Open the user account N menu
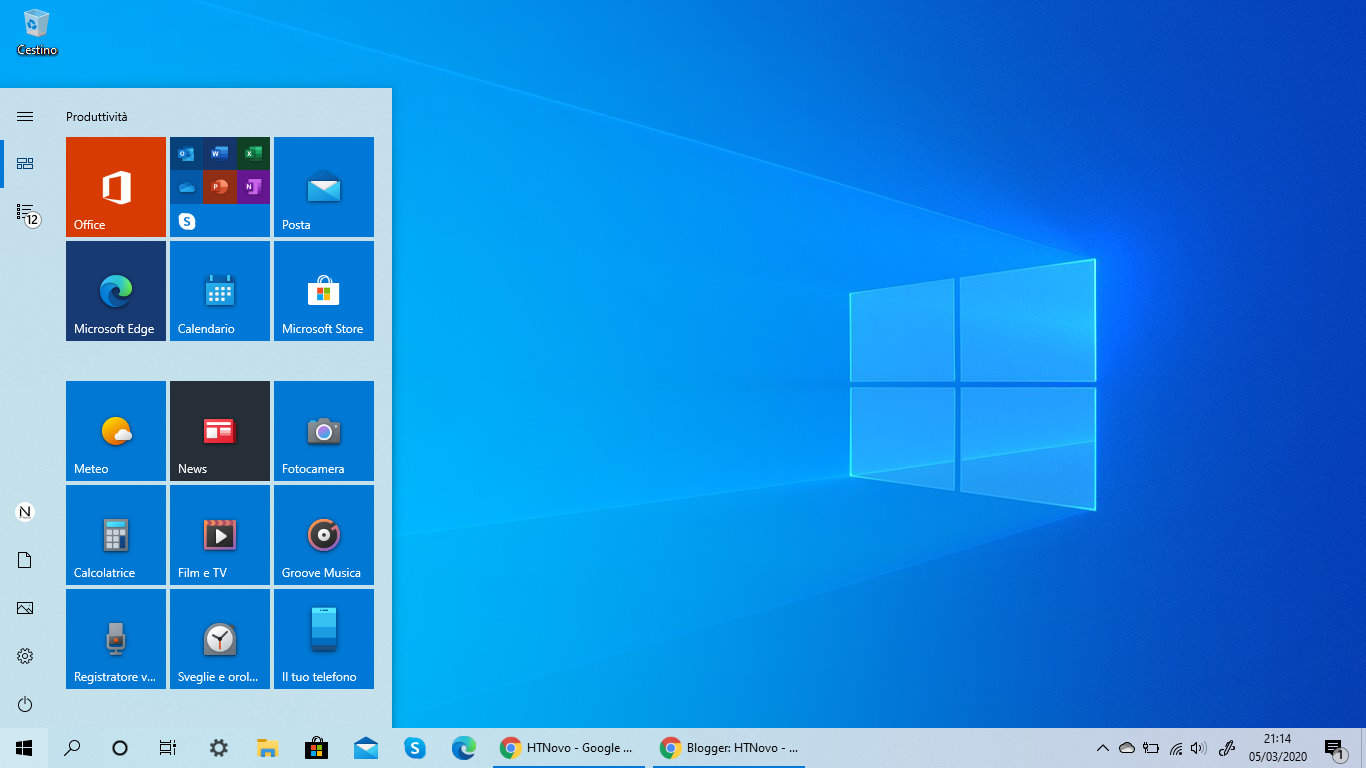The image size is (1366, 768). point(24,511)
